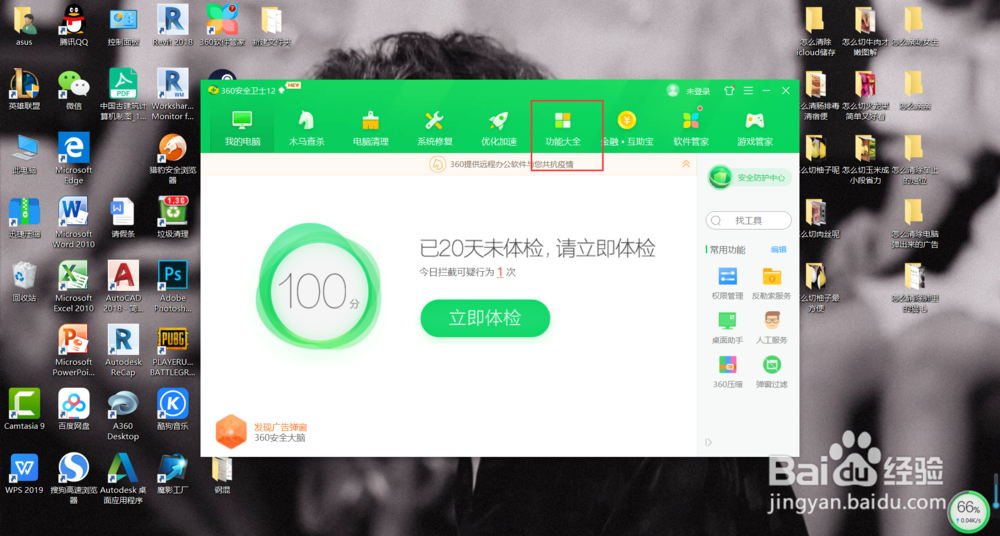Select Microsoft Edge desktop icon

coord(74,158)
